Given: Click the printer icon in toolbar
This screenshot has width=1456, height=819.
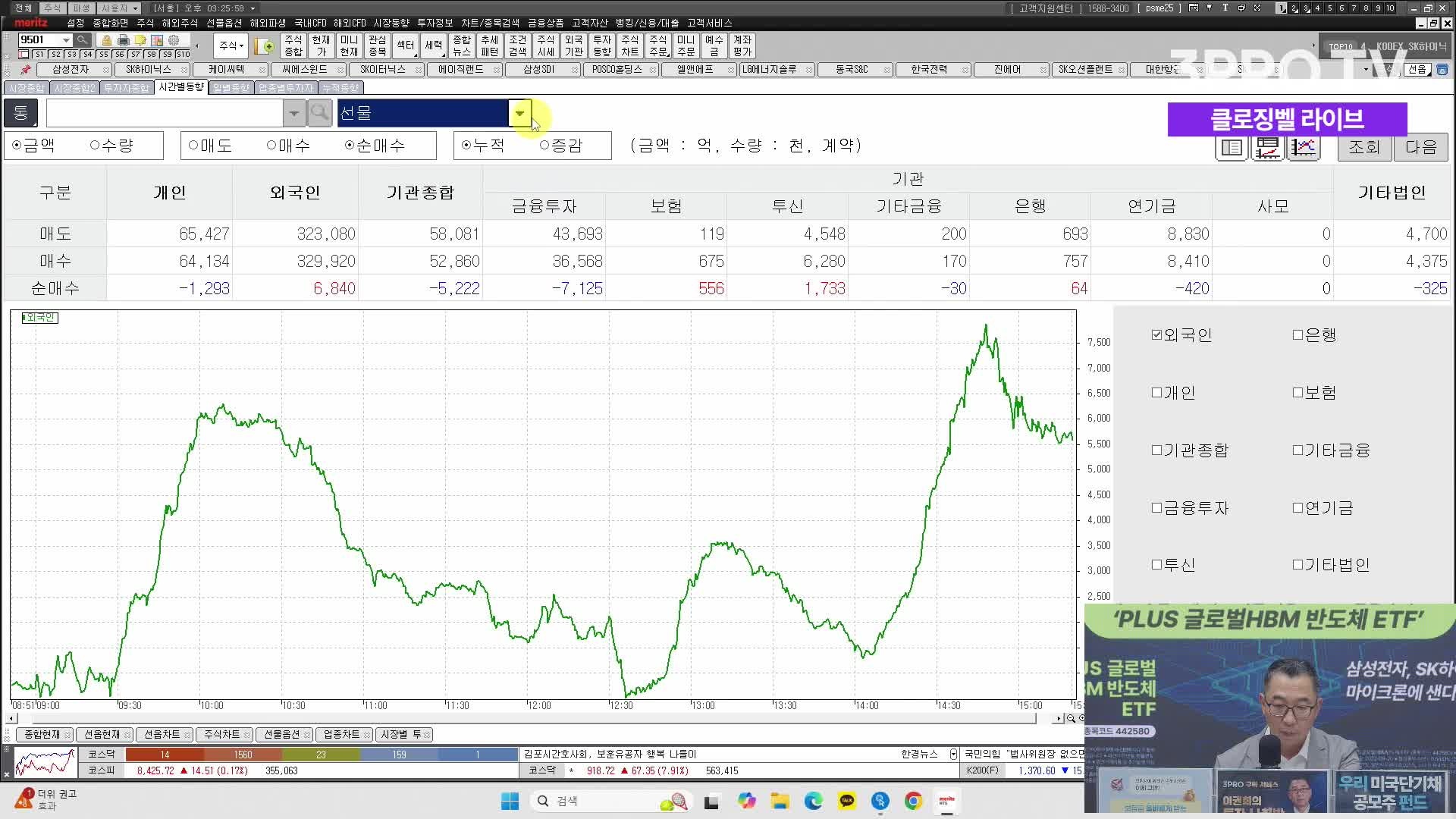Looking at the screenshot, I should [123, 40].
